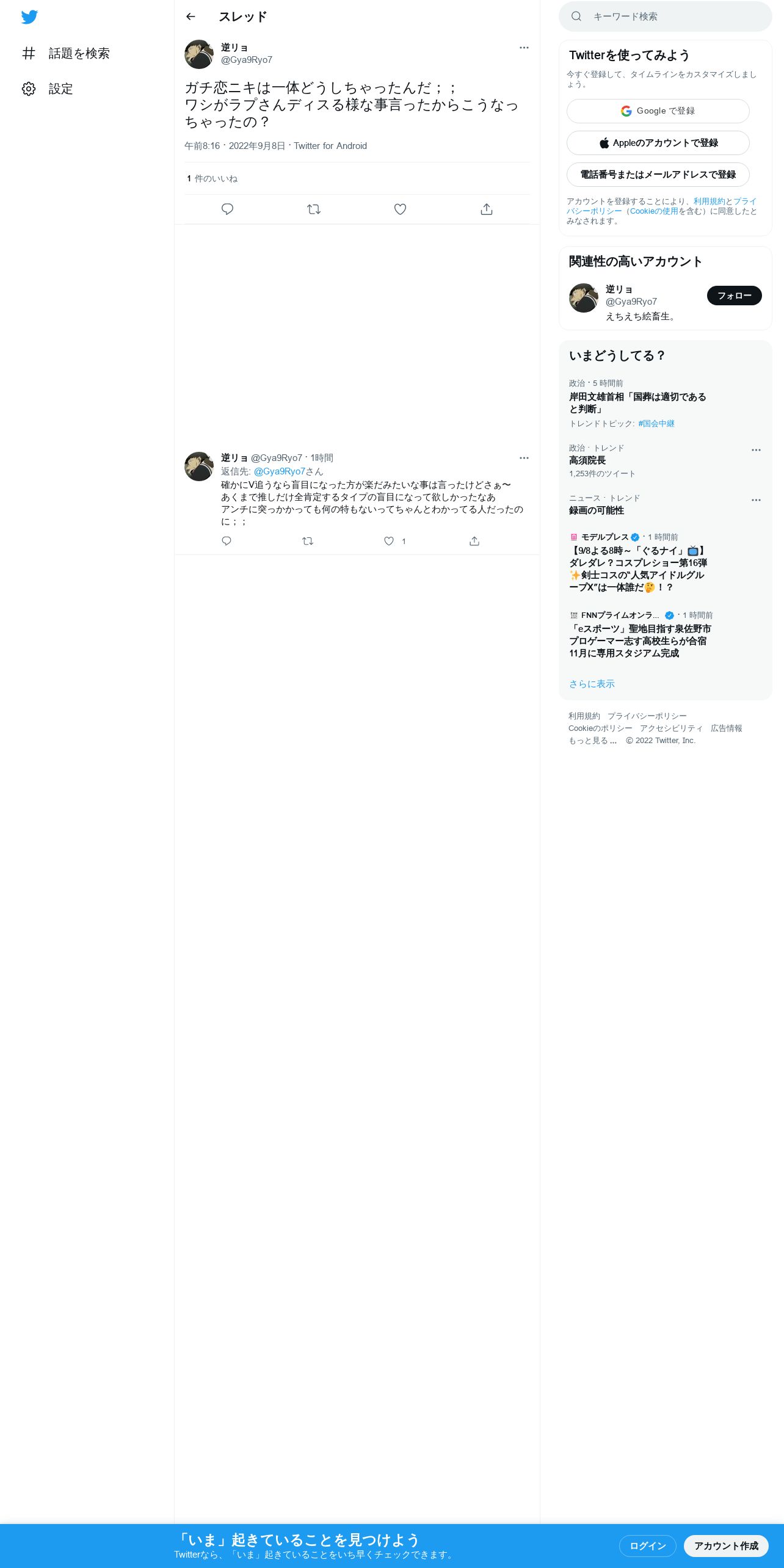This screenshot has height=1568, width=784.
Task: Like the main tweet with the heart
Action: [x=400, y=209]
